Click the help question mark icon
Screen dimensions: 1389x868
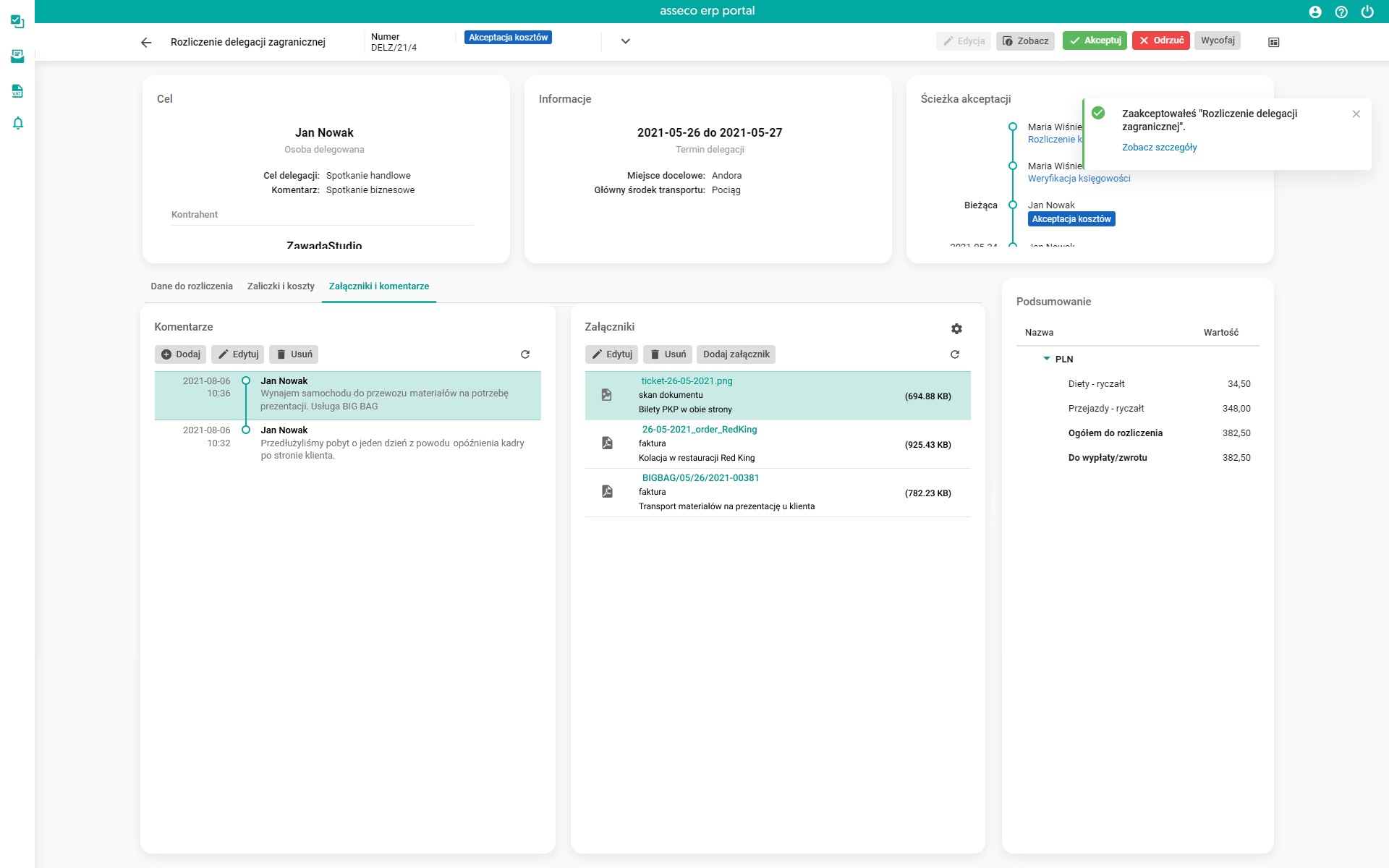[x=1341, y=12]
